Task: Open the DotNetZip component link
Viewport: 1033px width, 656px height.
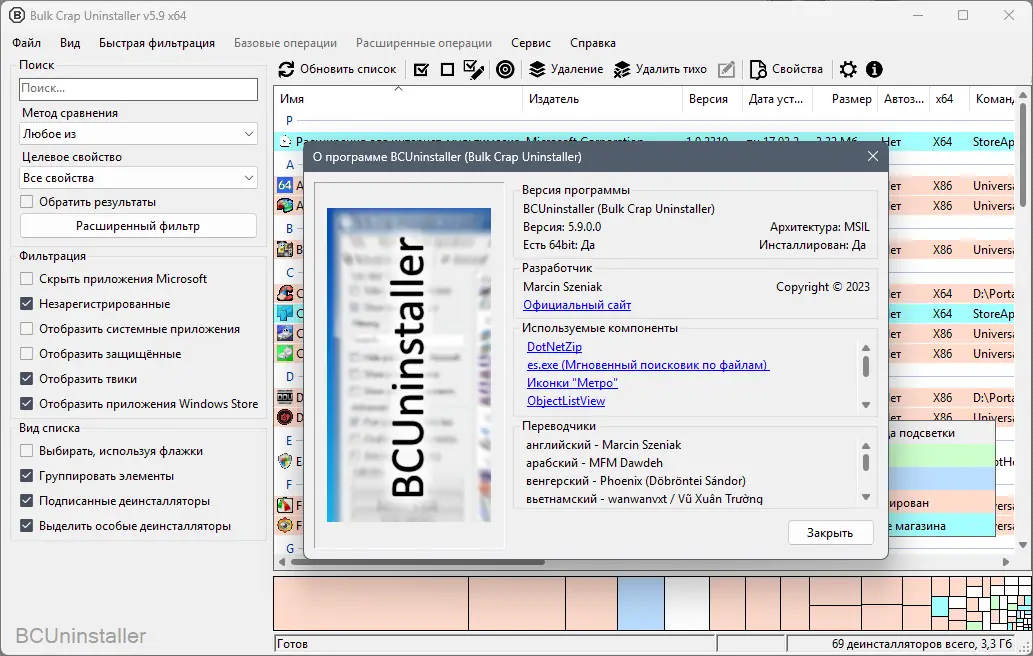Action: (554, 346)
